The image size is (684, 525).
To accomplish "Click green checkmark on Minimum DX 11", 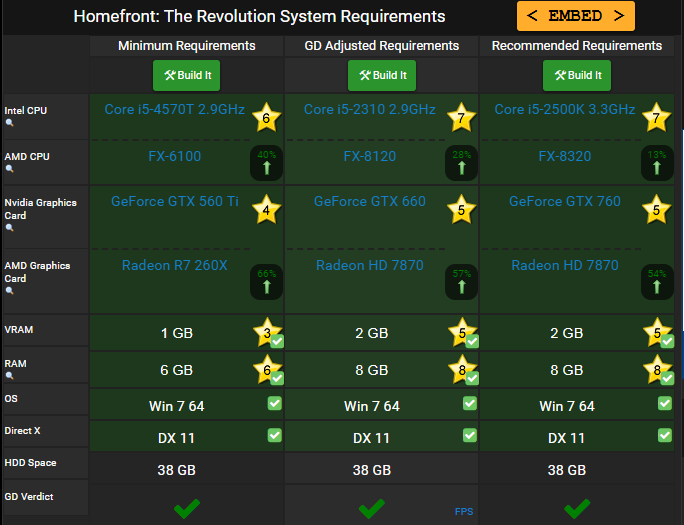I will click(275, 435).
